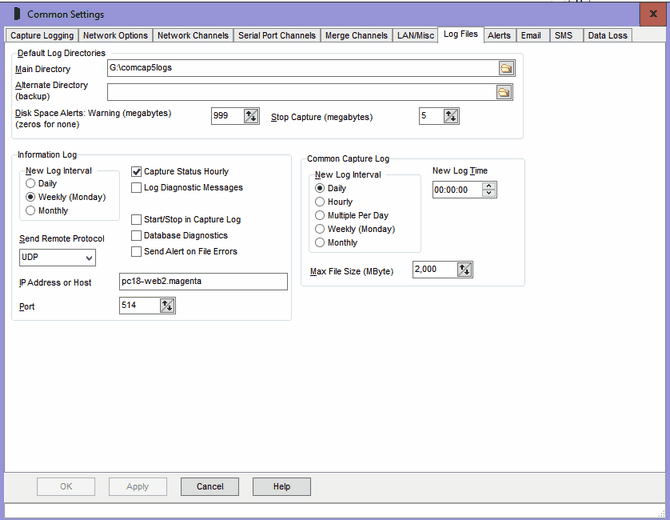
Task: Enable Send Alert on File Errors
Action: (x=136, y=252)
